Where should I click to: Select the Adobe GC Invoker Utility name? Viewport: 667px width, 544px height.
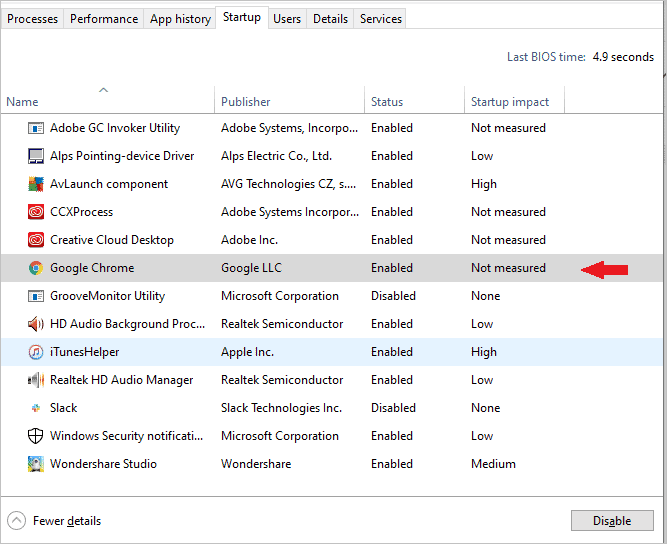click(x=115, y=128)
